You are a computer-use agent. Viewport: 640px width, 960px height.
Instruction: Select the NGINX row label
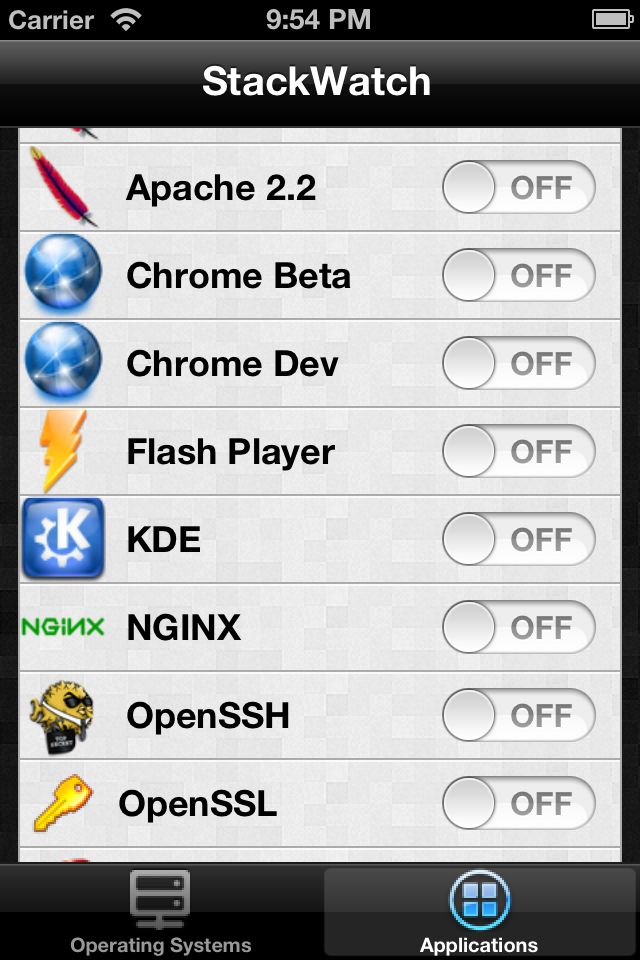click(184, 628)
